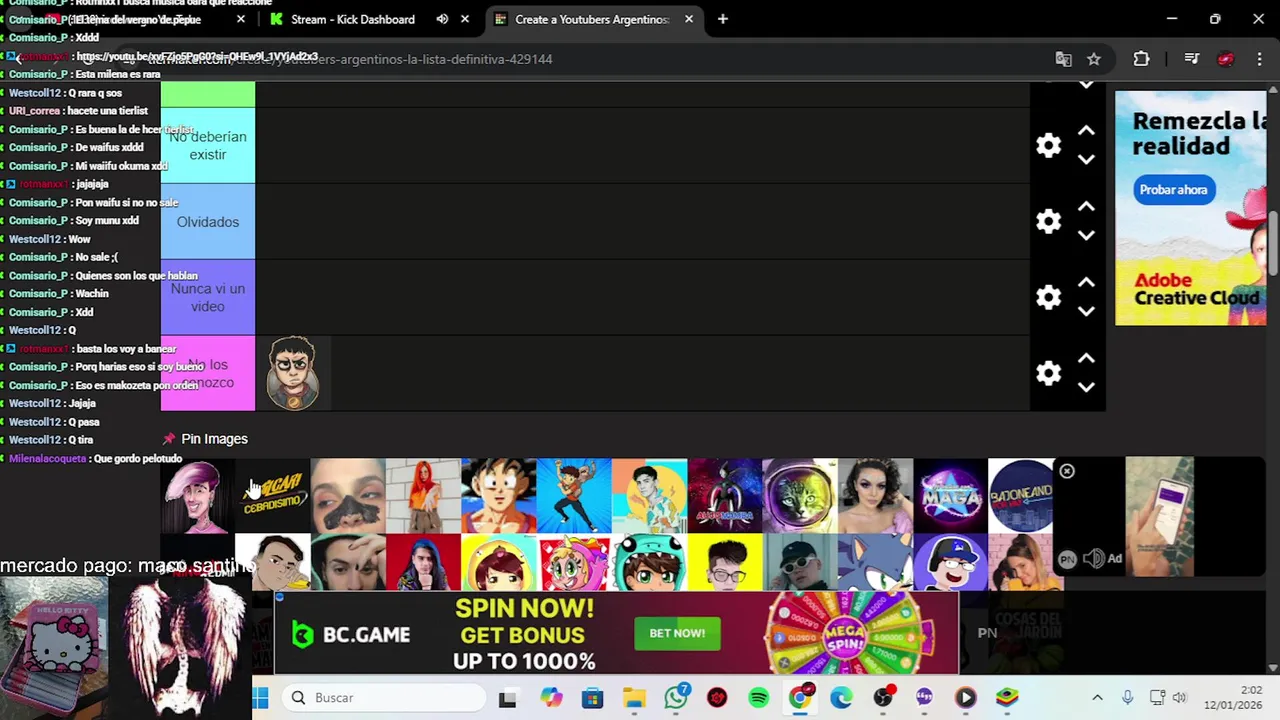Bookmark this page with the star
1280x720 pixels.
point(1094,59)
